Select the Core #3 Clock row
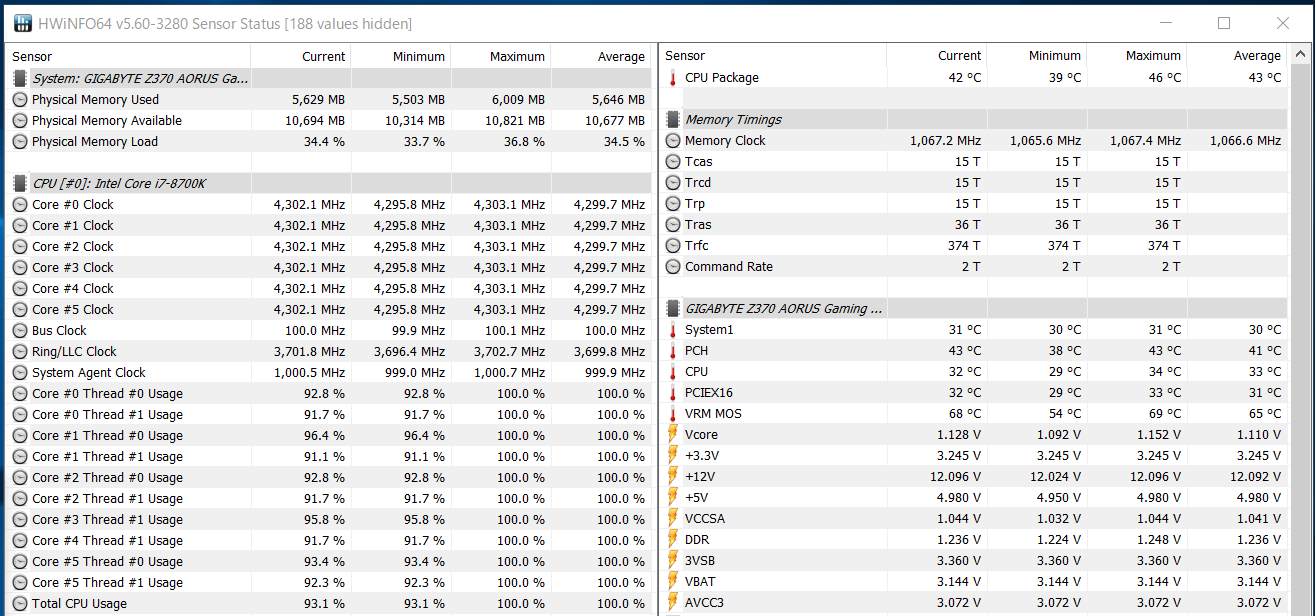The image size is (1315, 616). coord(329,268)
